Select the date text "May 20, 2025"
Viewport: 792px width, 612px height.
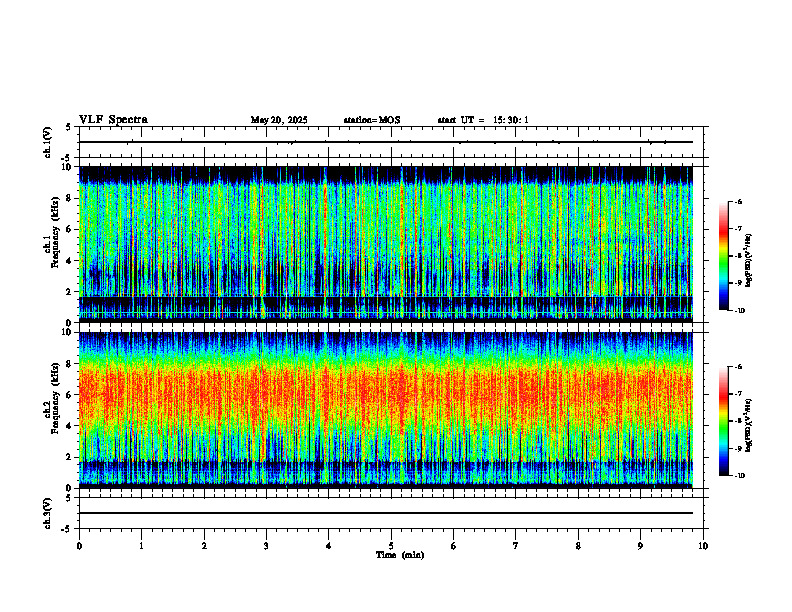(x=279, y=120)
